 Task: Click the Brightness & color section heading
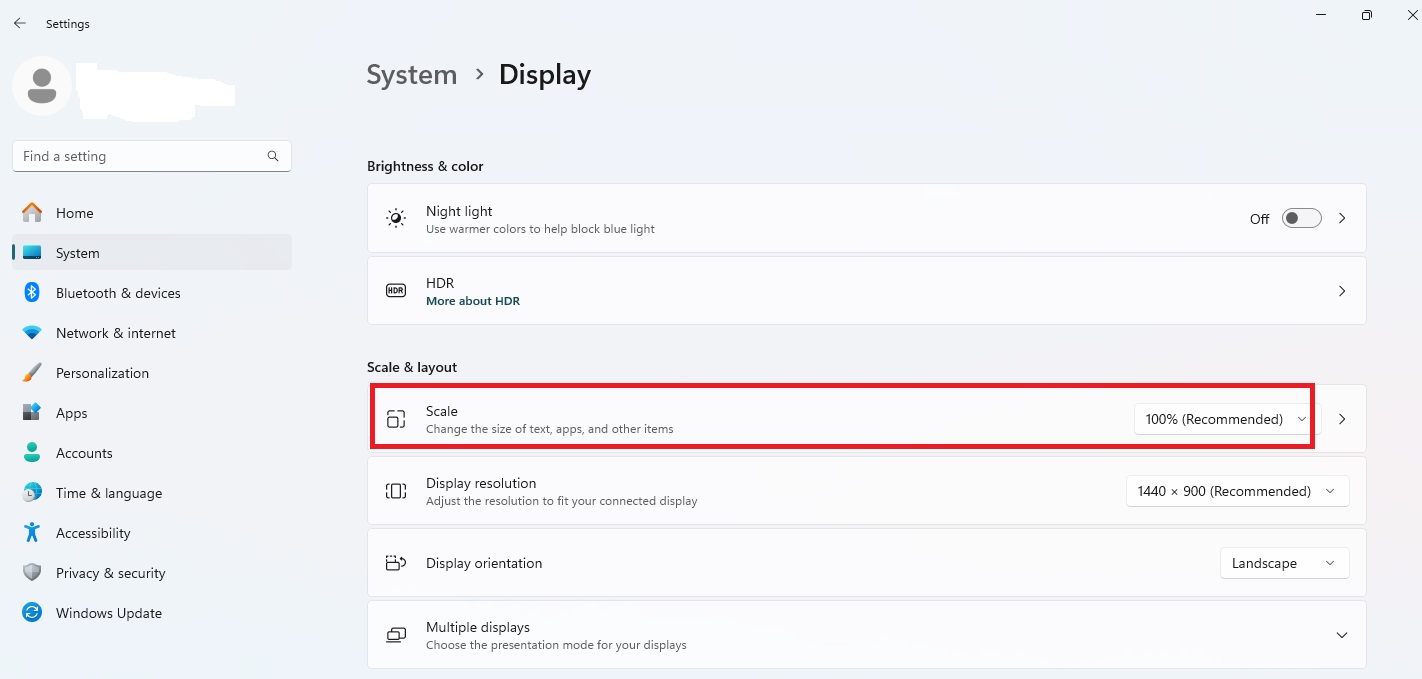coord(425,166)
